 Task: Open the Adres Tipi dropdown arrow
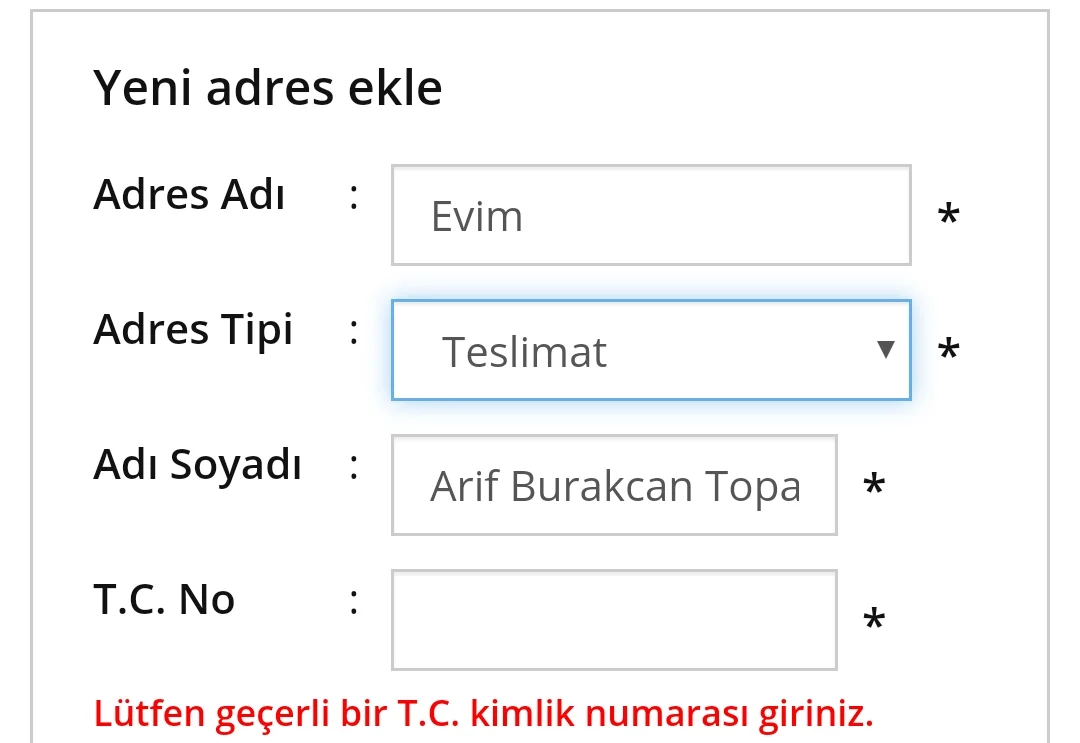tap(886, 350)
